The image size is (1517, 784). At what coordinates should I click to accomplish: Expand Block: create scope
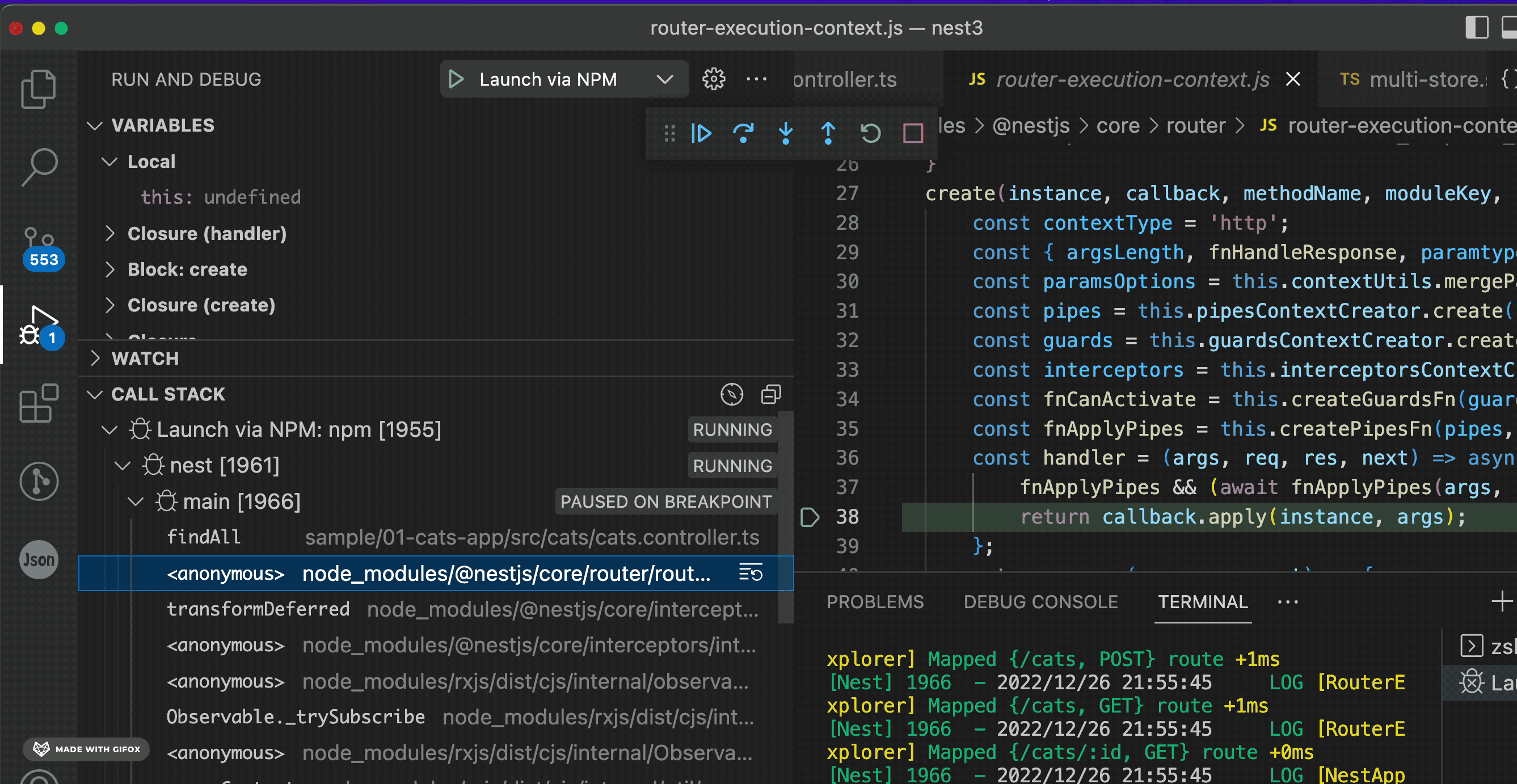(x=109, y=269)
